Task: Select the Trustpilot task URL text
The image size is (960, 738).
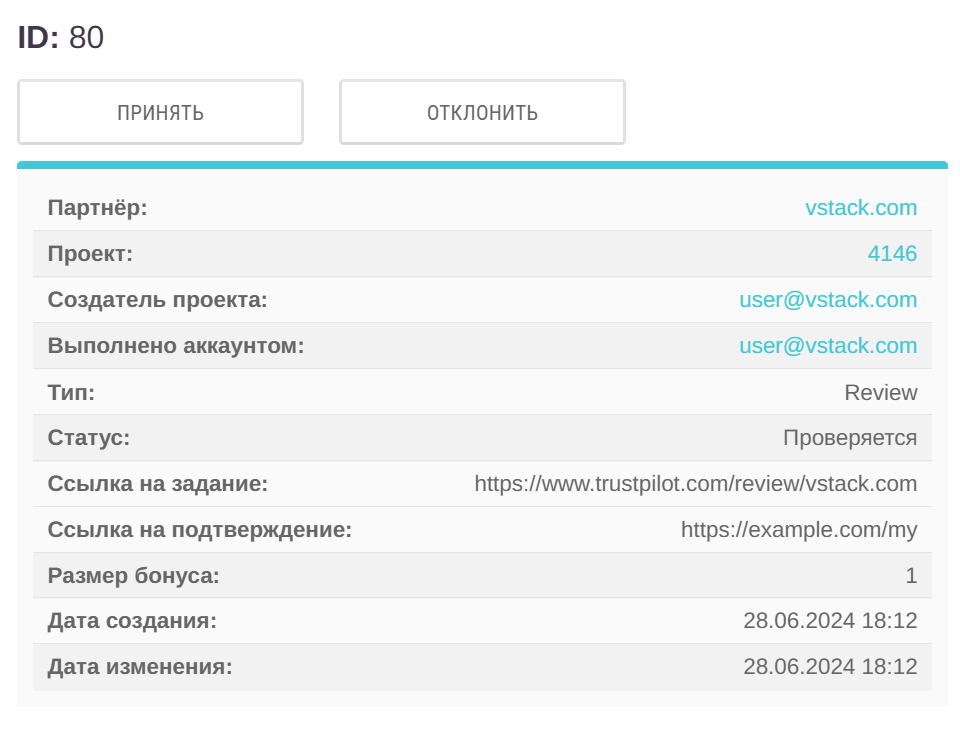Action: coord(695,483)
